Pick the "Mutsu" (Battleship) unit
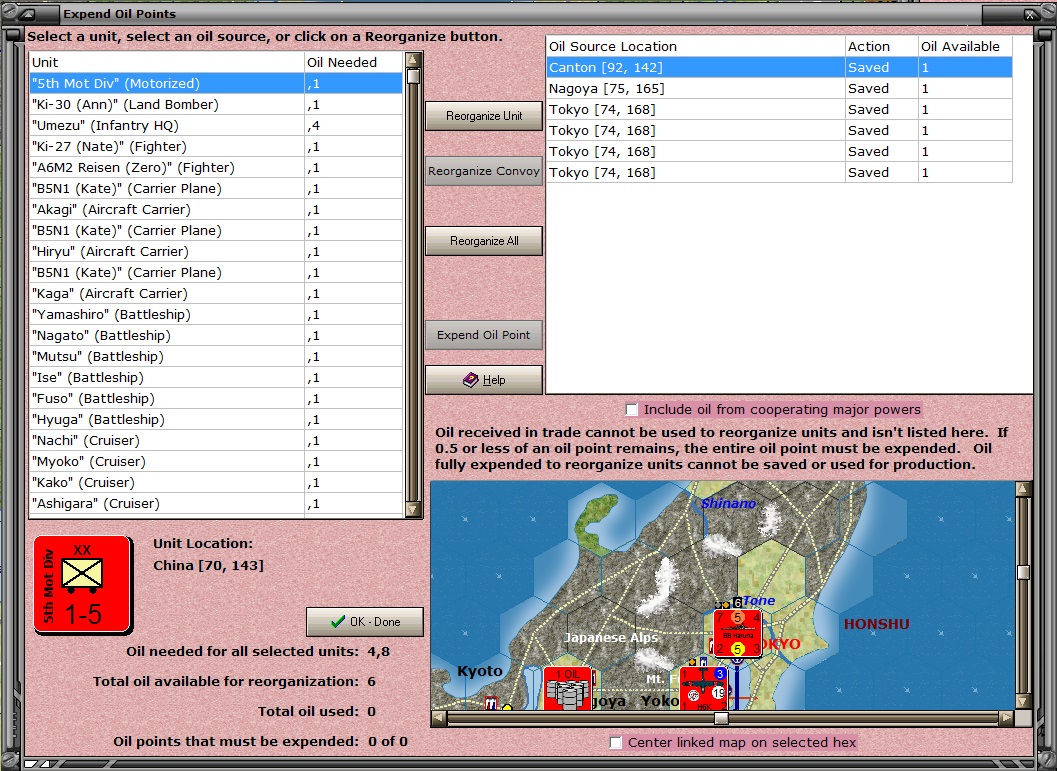Viewport: 1057px width, 771px height. click(216, 357)
